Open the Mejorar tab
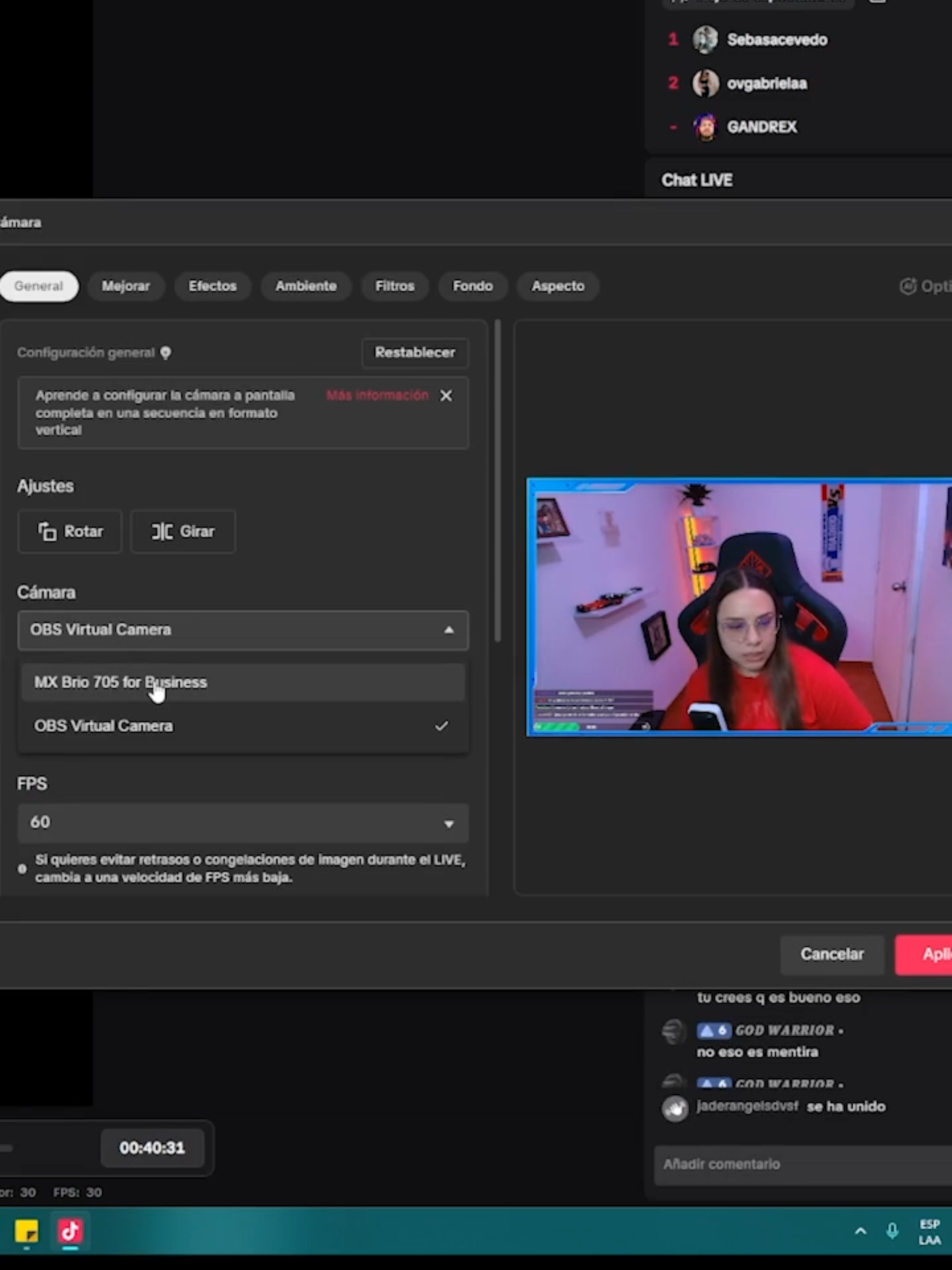This screenshot has height=1270, width=952. [x=126, y=286]
